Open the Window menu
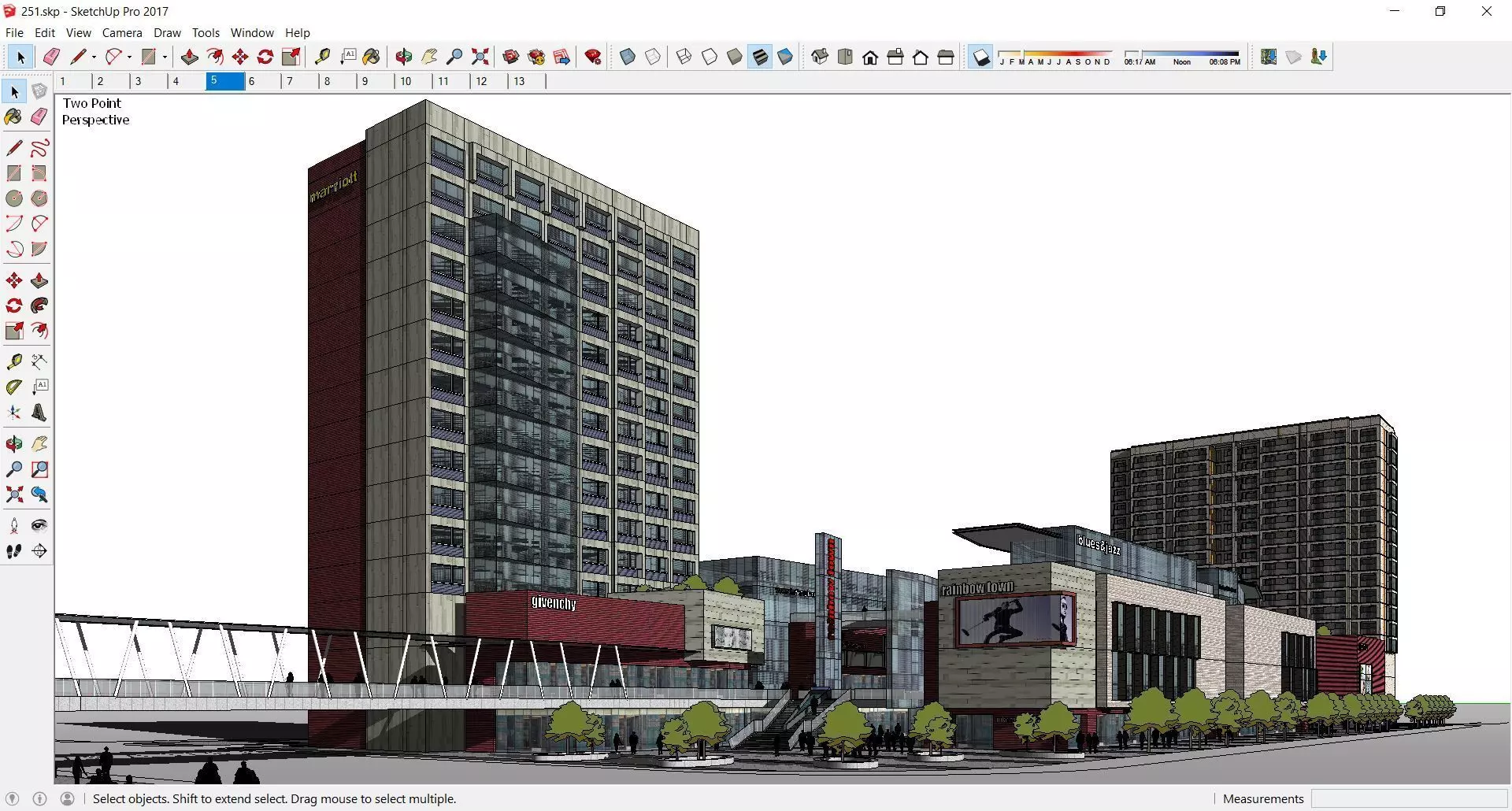The width and height of the screenshot is (1512, 811). coord(252,32)
